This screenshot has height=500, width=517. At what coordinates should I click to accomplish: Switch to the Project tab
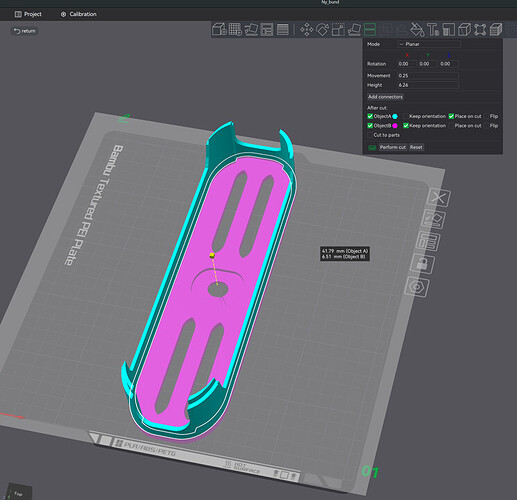[x=28, y=14]
